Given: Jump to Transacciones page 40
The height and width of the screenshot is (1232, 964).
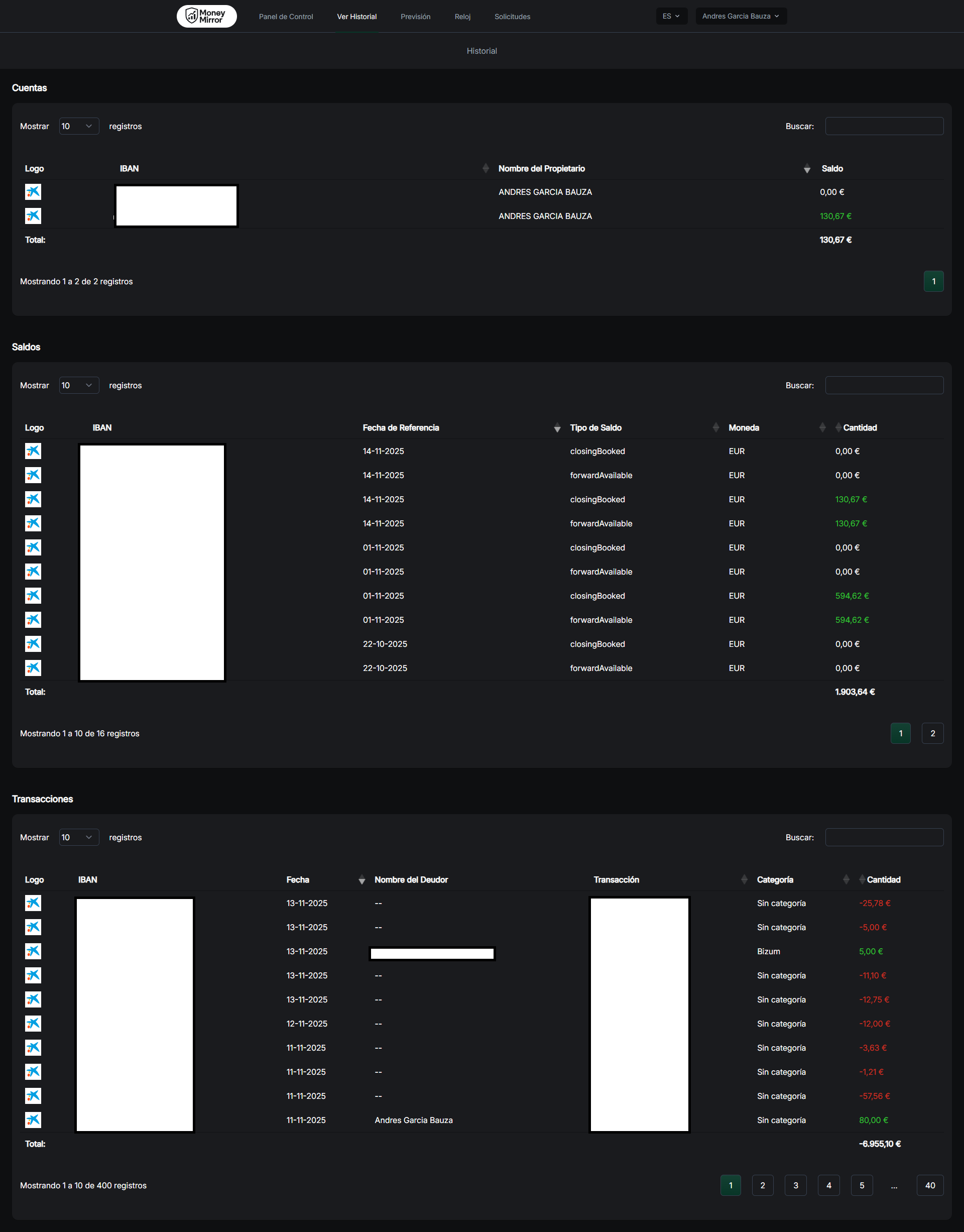Looking at the screenshot, I should pyautogui.click(x=929, y=1185).
